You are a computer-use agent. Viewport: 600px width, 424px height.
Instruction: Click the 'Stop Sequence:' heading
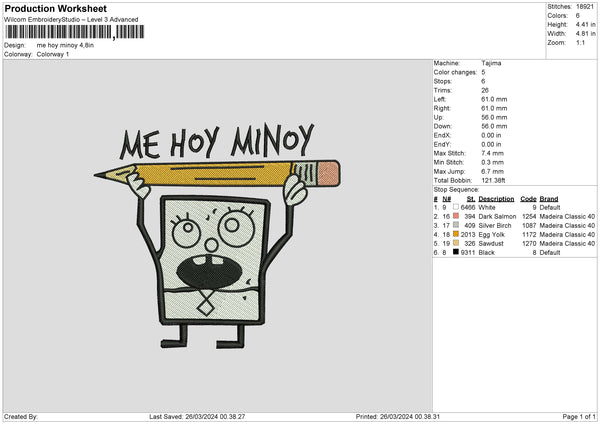point(456,190)
